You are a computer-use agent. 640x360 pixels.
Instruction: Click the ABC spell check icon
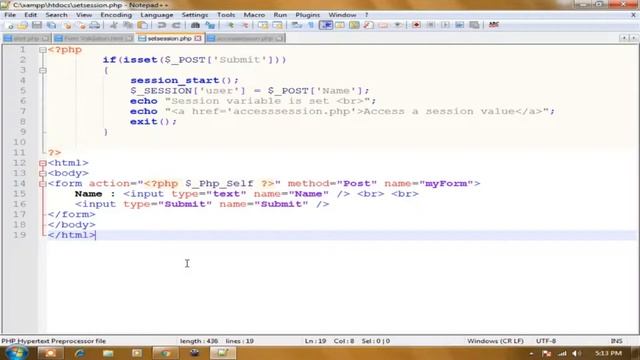[x=494, y=25]
